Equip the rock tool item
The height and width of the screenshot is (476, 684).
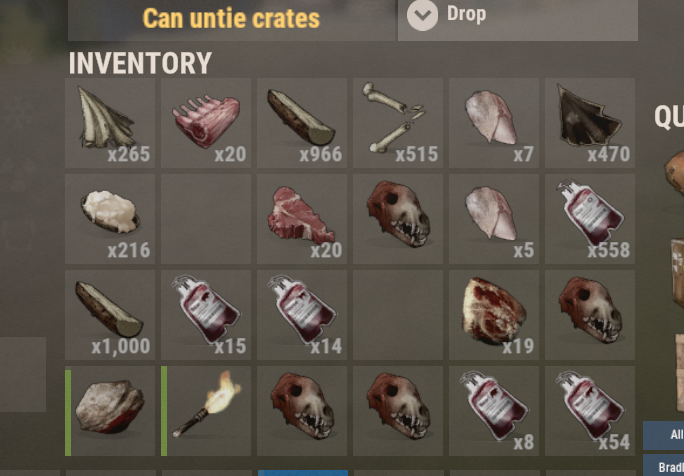pyautogui.click(x=110, y=411)
